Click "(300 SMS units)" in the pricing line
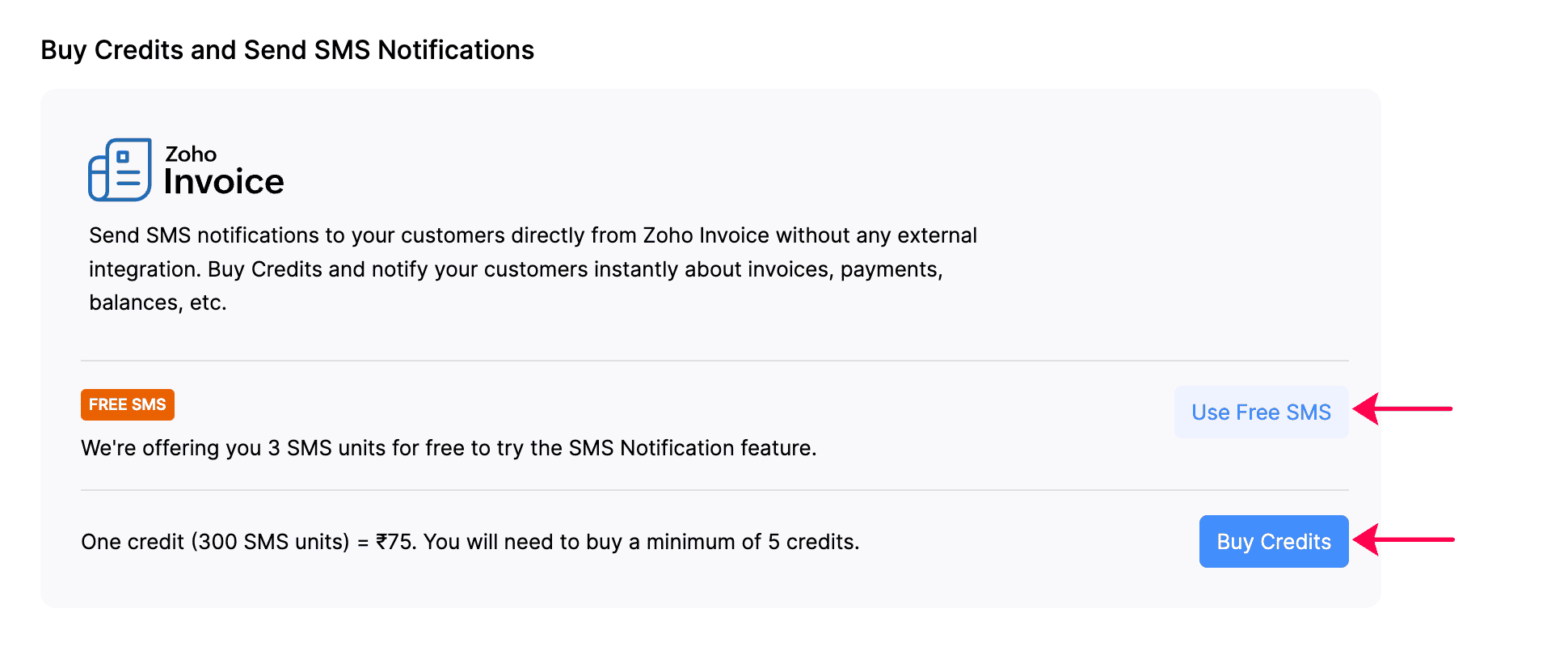 pyautogui.click(x=270, y=542)
